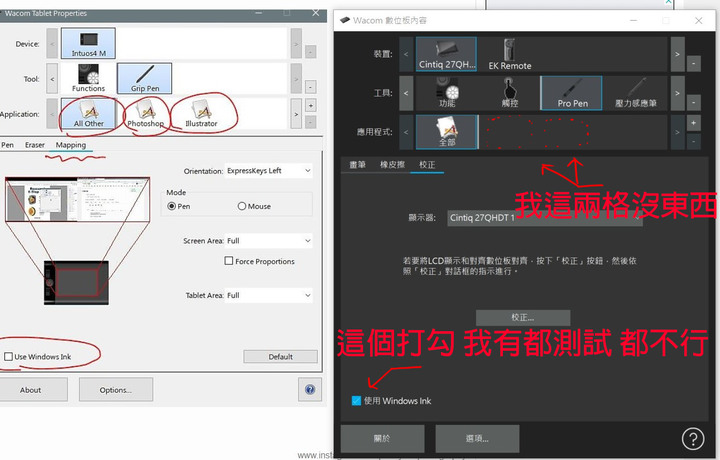Select the 觸控 touch tool icon
Viewport: 720px width, 460px height.
click(x=510, y=93)
